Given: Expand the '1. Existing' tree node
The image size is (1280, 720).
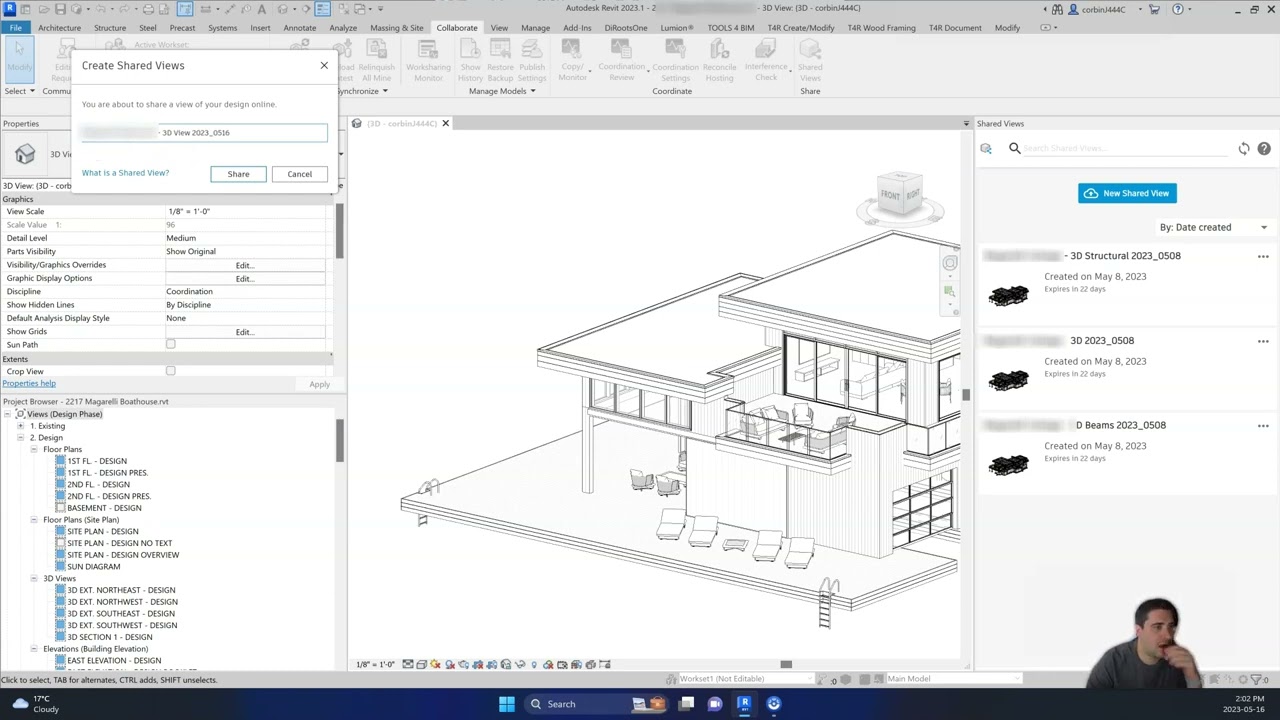Looking at the screenshot, I should 20,426.
